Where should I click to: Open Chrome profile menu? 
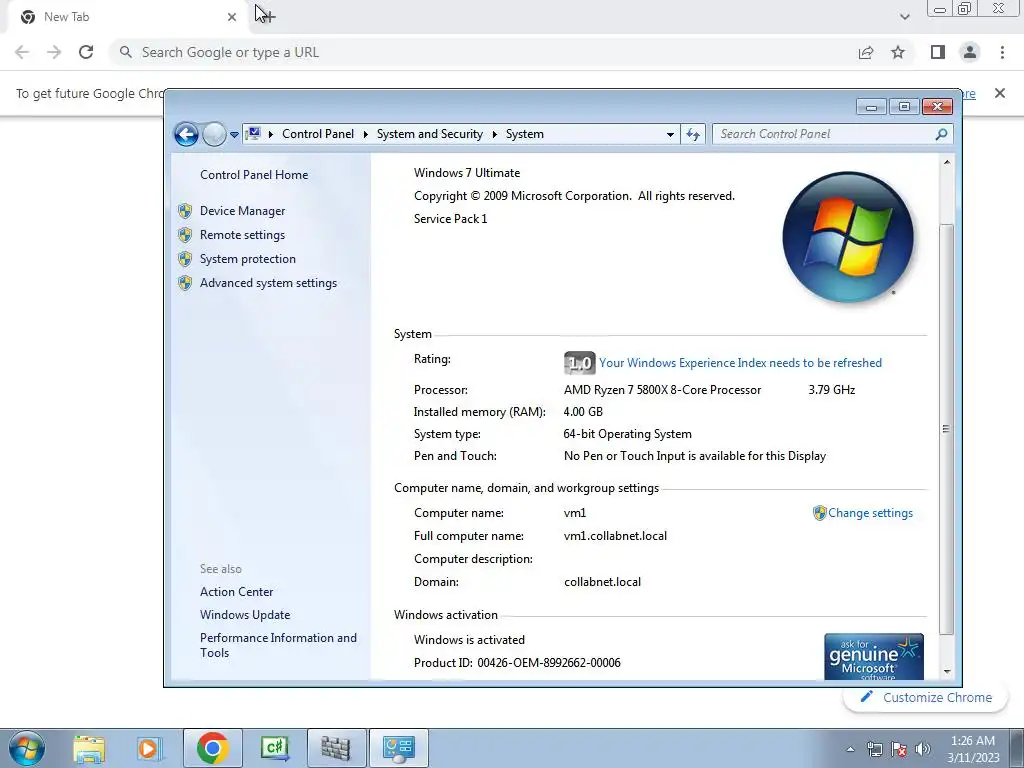click(x=970, y=52)
